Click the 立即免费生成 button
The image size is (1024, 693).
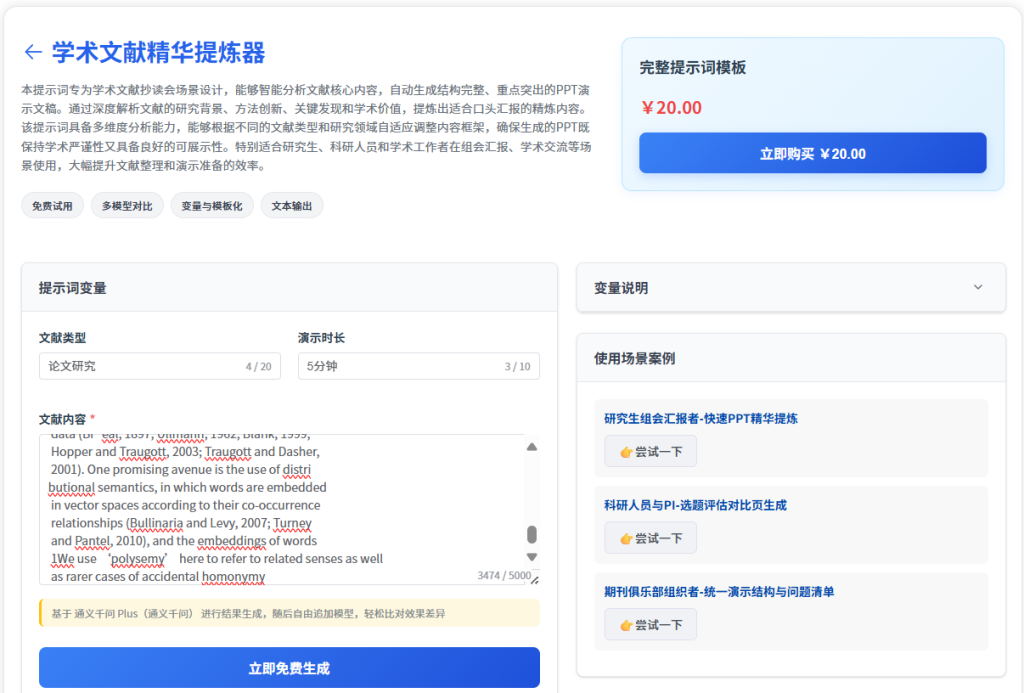click(x=289, y=668)
